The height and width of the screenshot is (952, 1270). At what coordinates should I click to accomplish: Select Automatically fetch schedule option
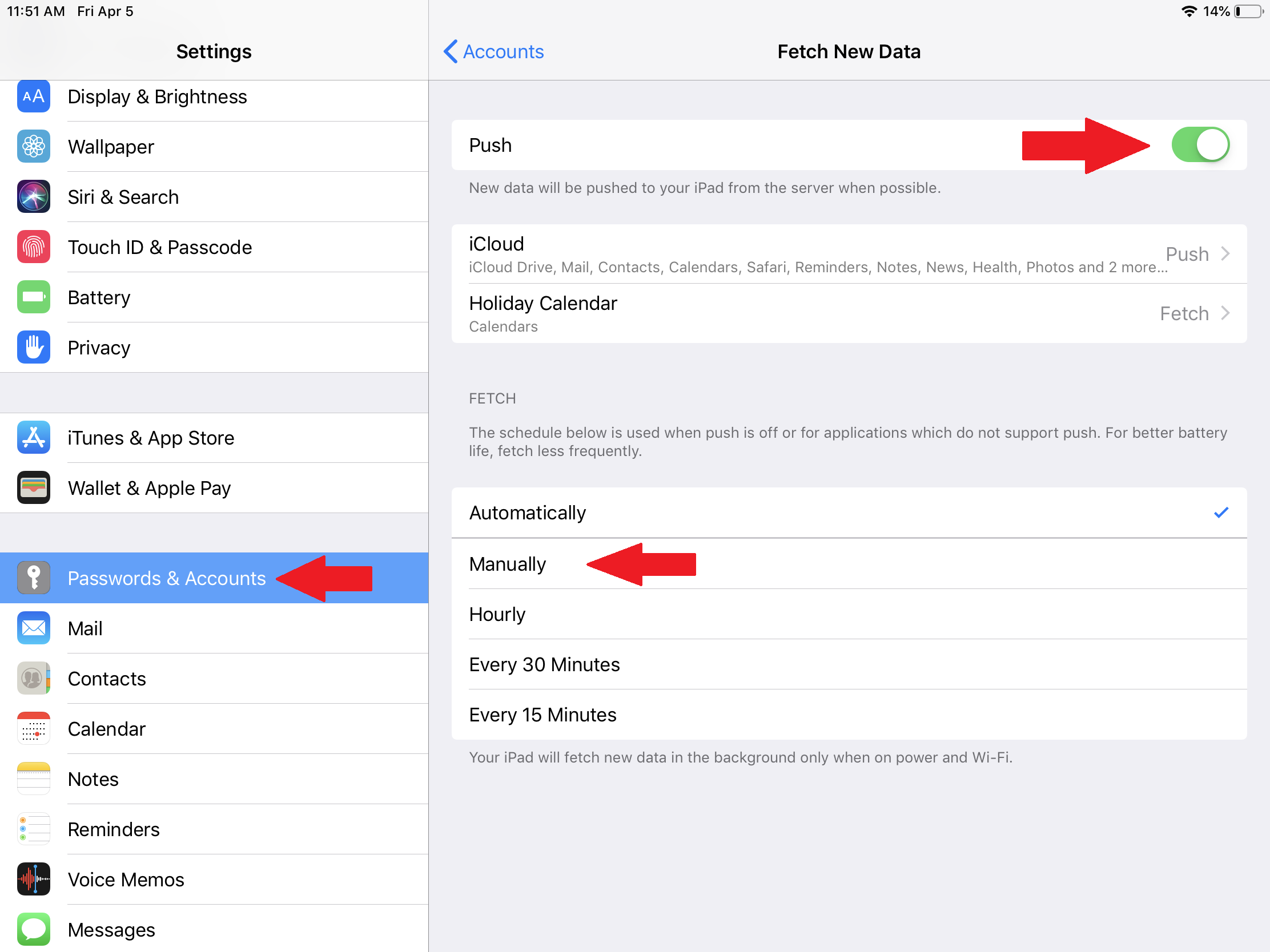(x=849, y=512)
